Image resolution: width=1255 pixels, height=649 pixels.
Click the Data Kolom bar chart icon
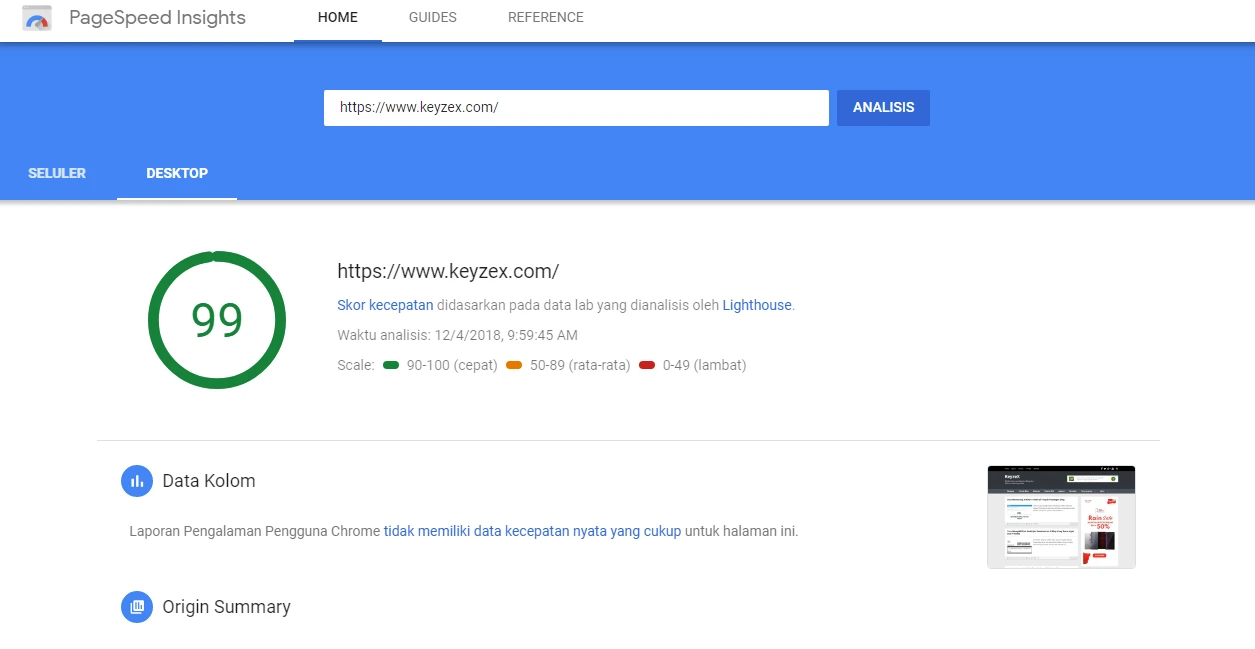click(x=137, y=481)
